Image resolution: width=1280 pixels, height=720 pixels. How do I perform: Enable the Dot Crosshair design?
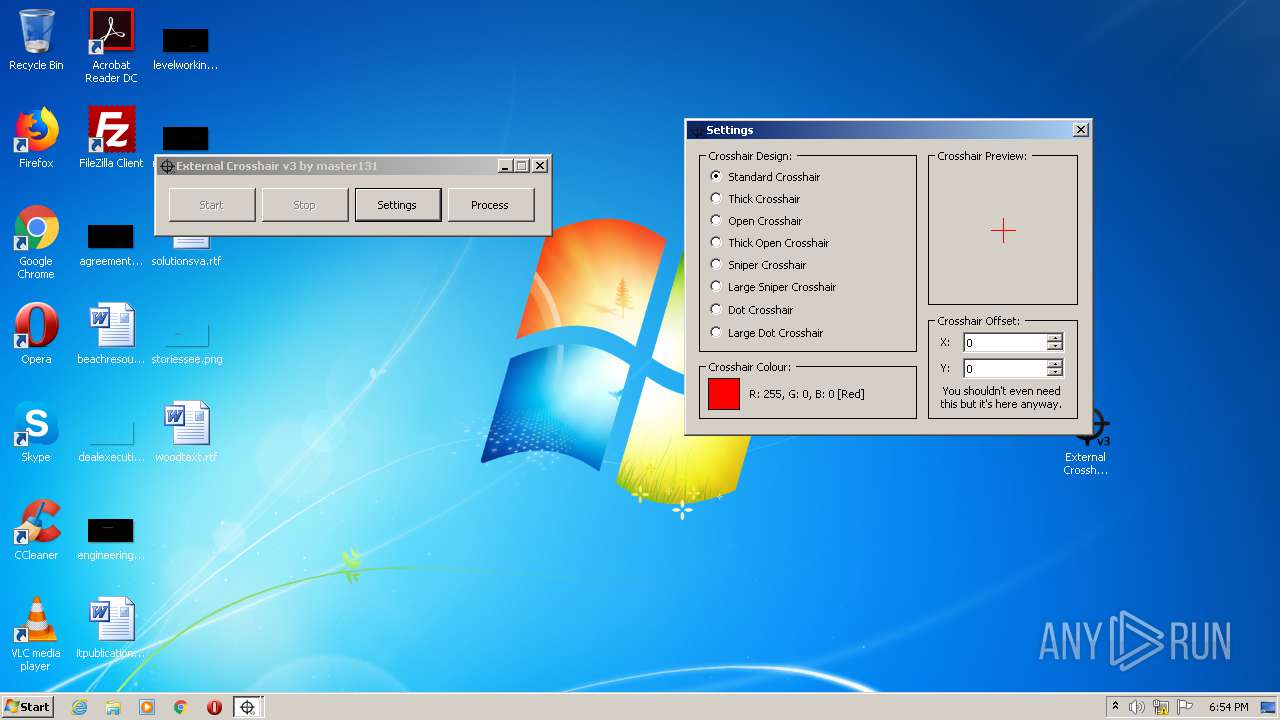[752, 309]
